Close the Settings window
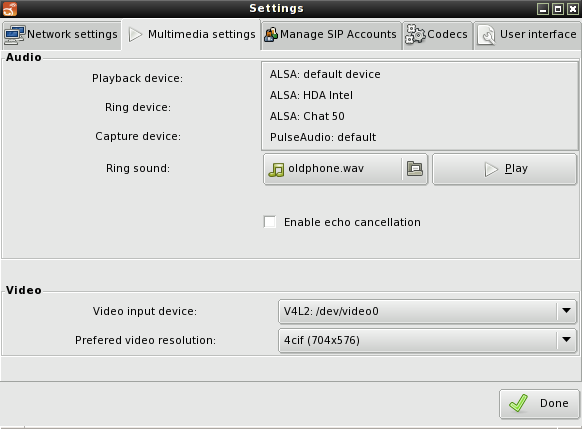 click(573, 9)
